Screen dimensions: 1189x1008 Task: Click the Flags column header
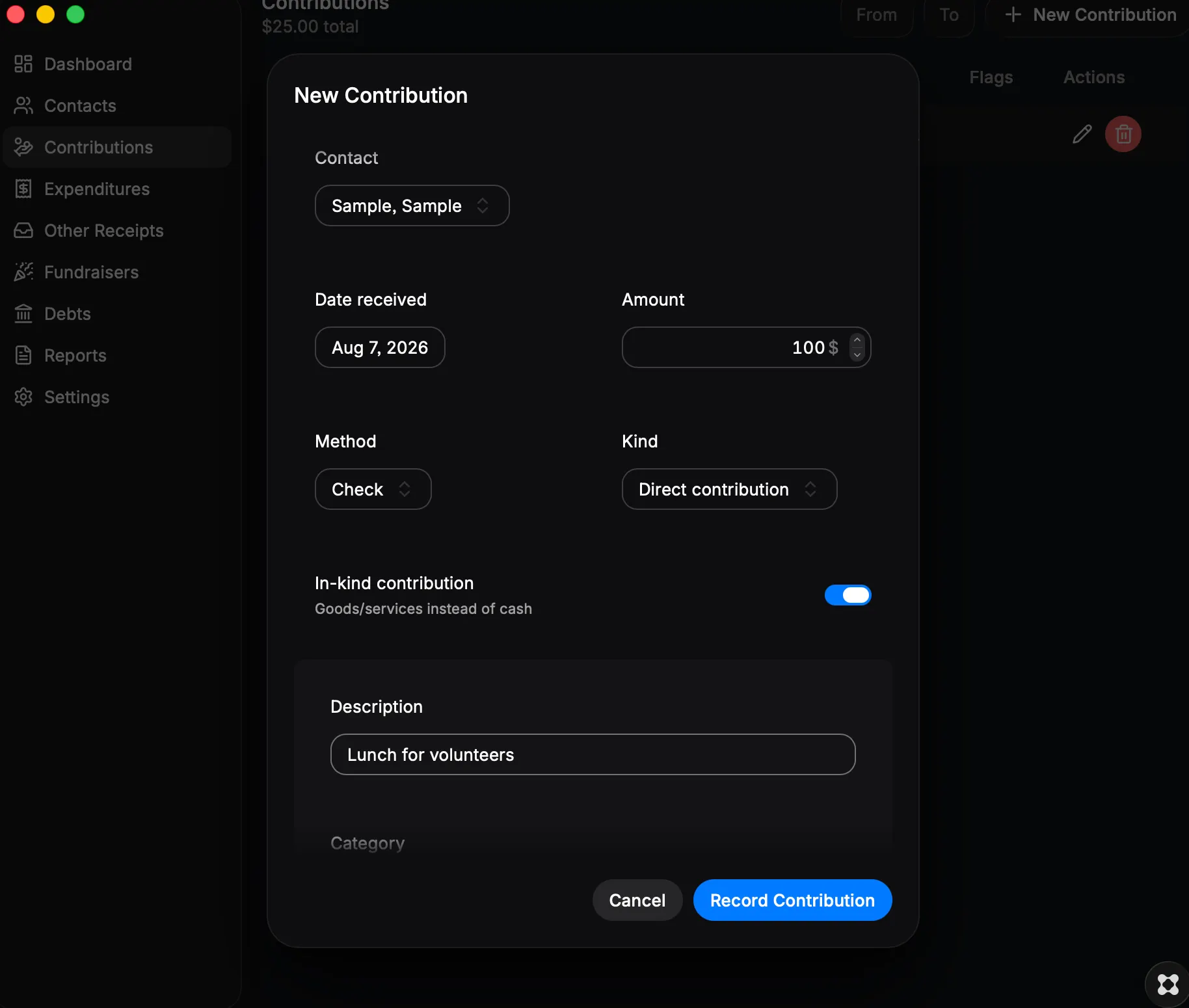coord(991,77)
